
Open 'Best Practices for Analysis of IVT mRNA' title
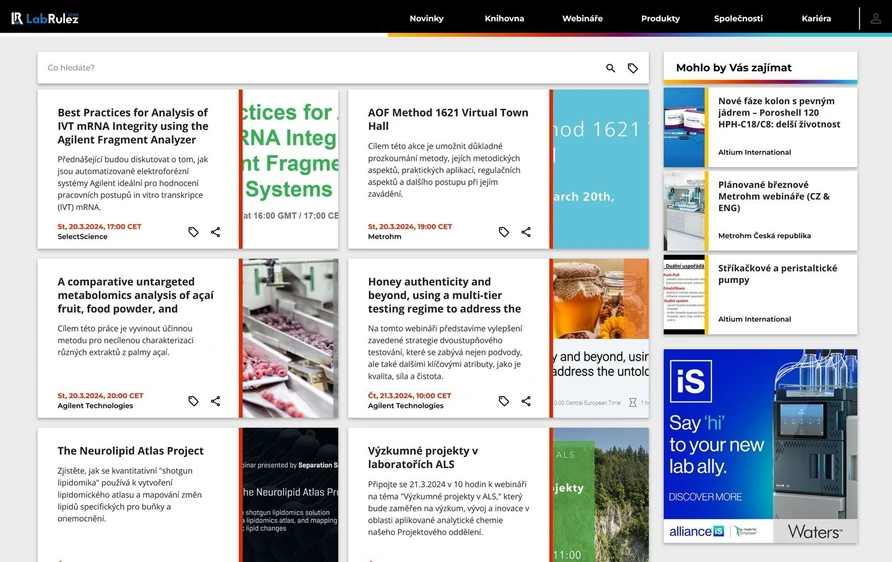coord(133,126)
